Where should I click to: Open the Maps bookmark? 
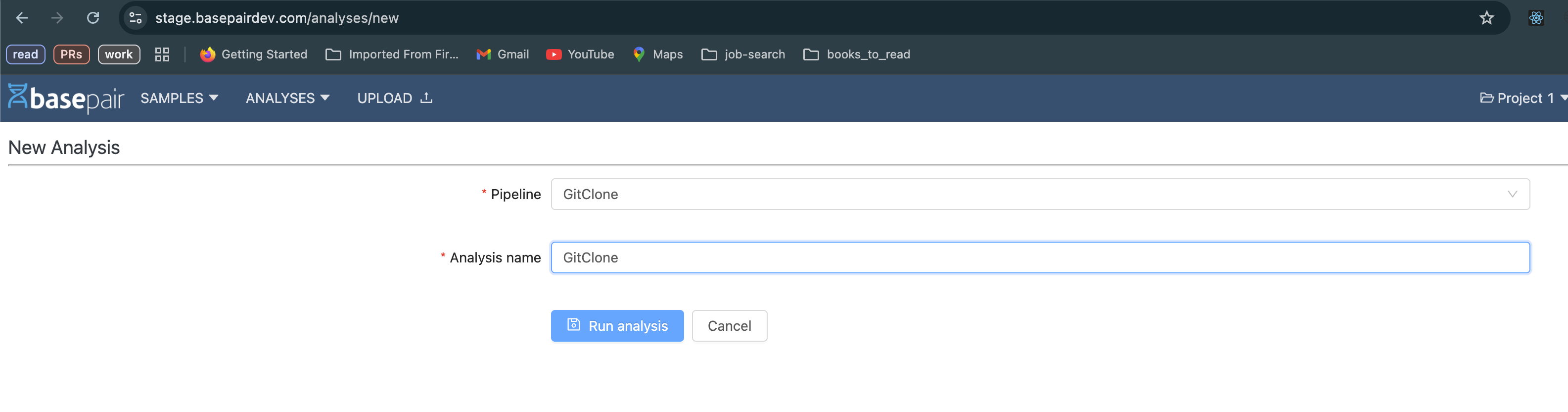[x=658, y=55]
